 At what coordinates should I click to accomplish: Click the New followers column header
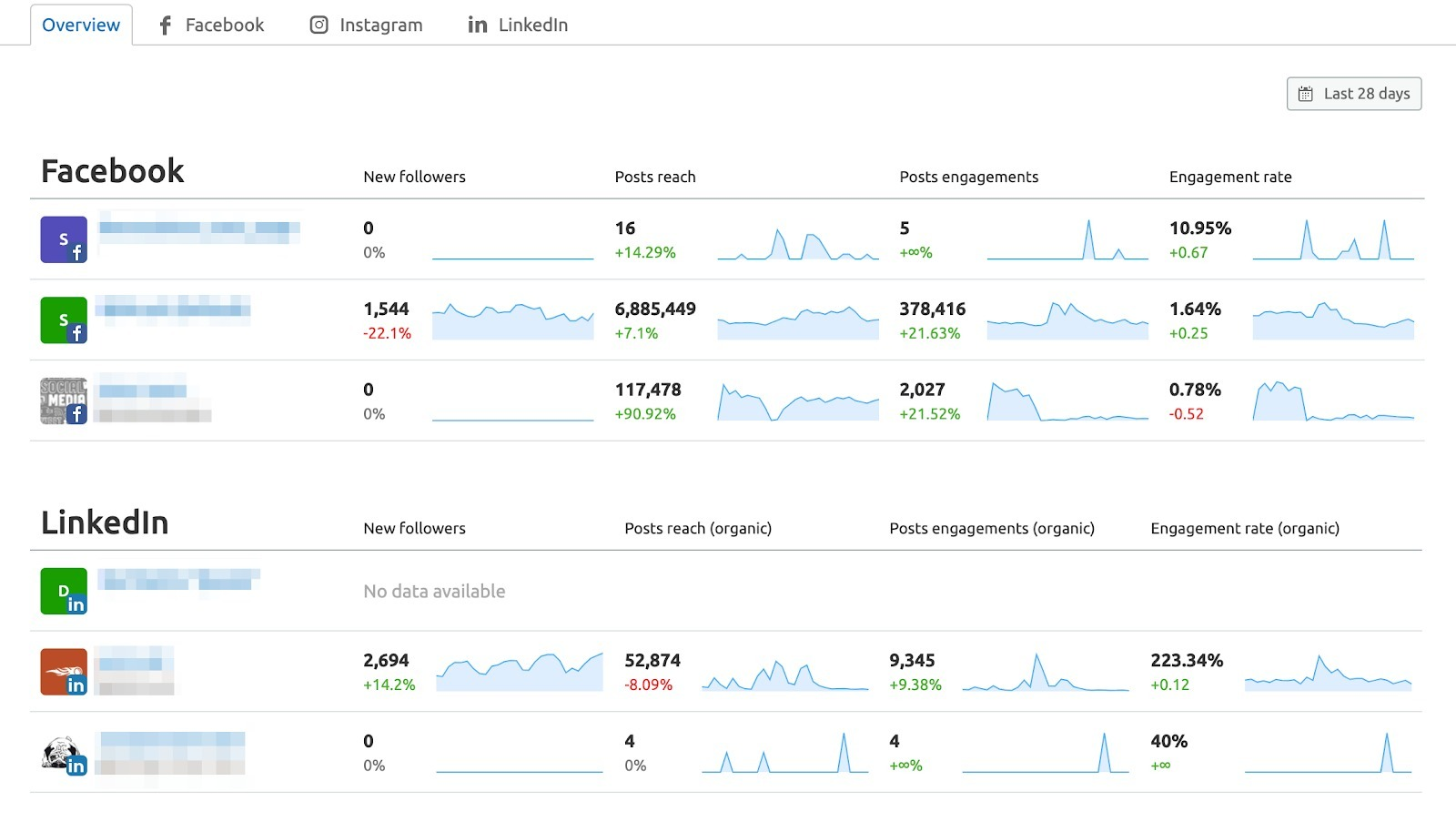414,177
